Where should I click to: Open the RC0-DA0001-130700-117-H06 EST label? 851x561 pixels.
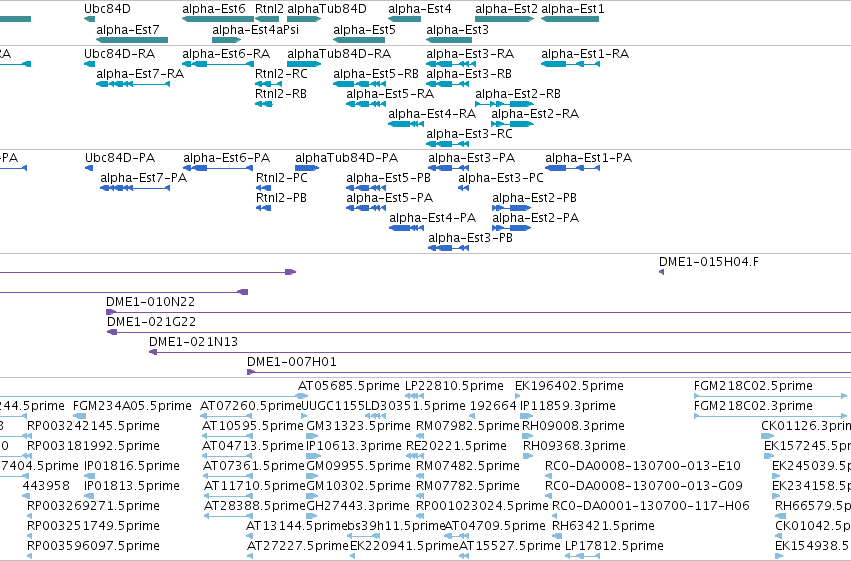pyautogui.click(x=651, y=506)
